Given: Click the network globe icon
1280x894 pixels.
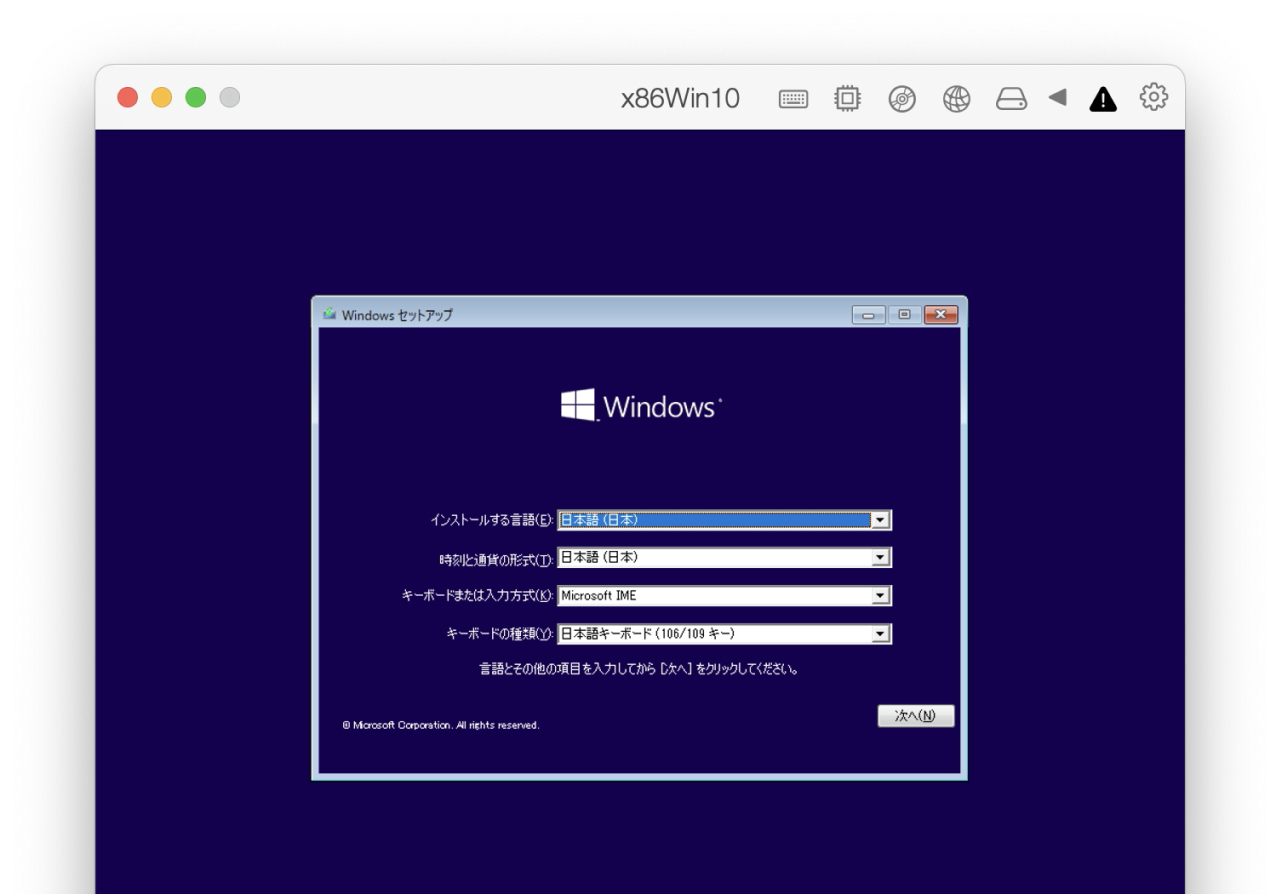Looking at the screenshot, I should 957,98.
